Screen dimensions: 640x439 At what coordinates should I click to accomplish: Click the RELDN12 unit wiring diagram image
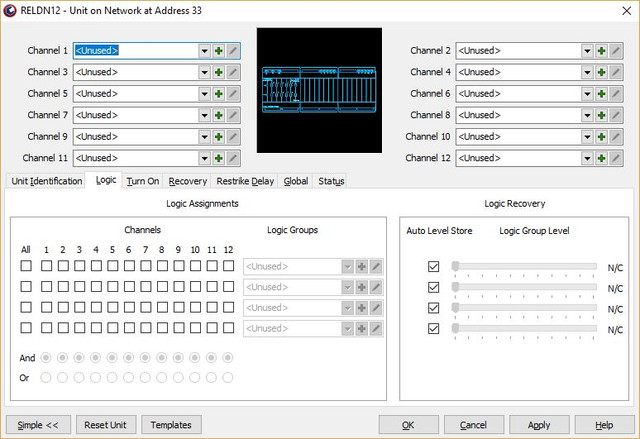tap(320, 91)
